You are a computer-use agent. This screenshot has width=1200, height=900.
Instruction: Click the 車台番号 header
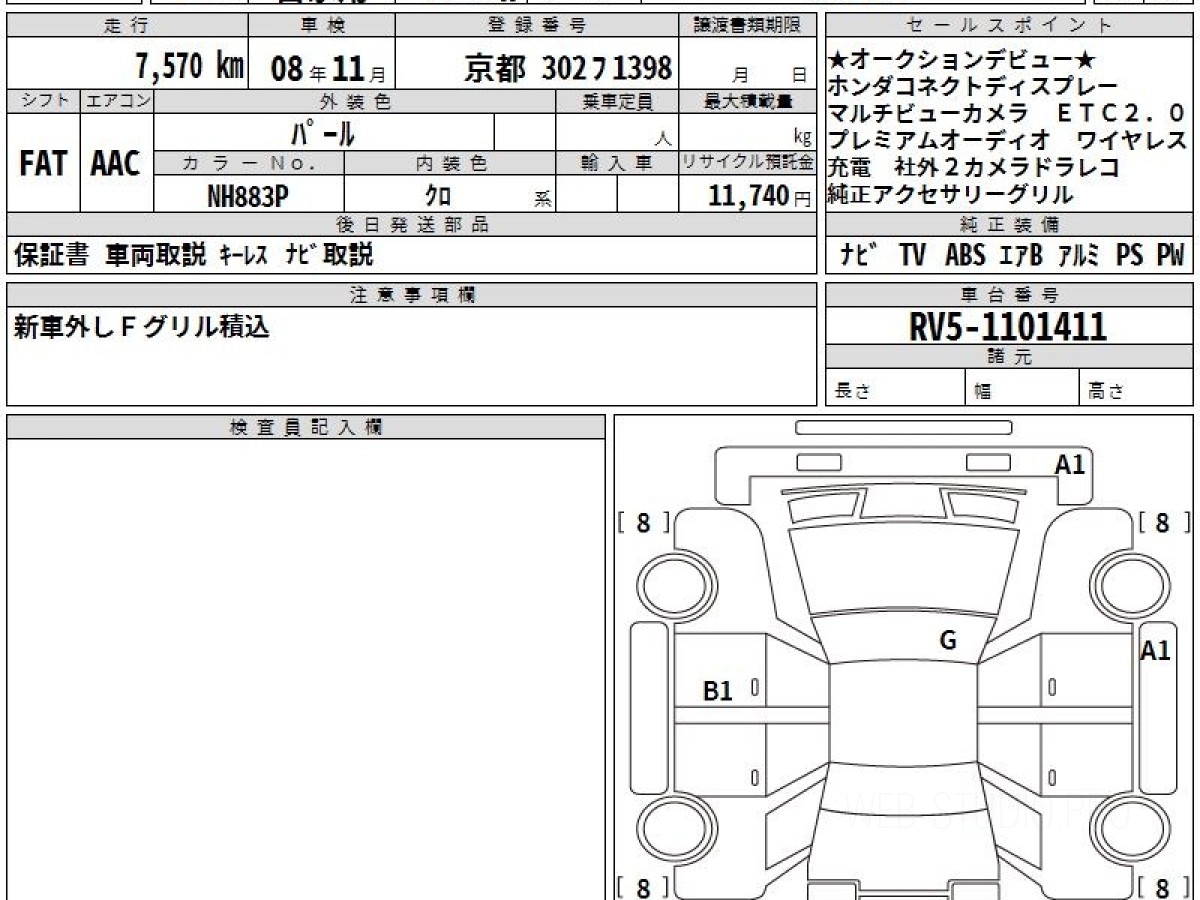click(x=1009, y=295)
